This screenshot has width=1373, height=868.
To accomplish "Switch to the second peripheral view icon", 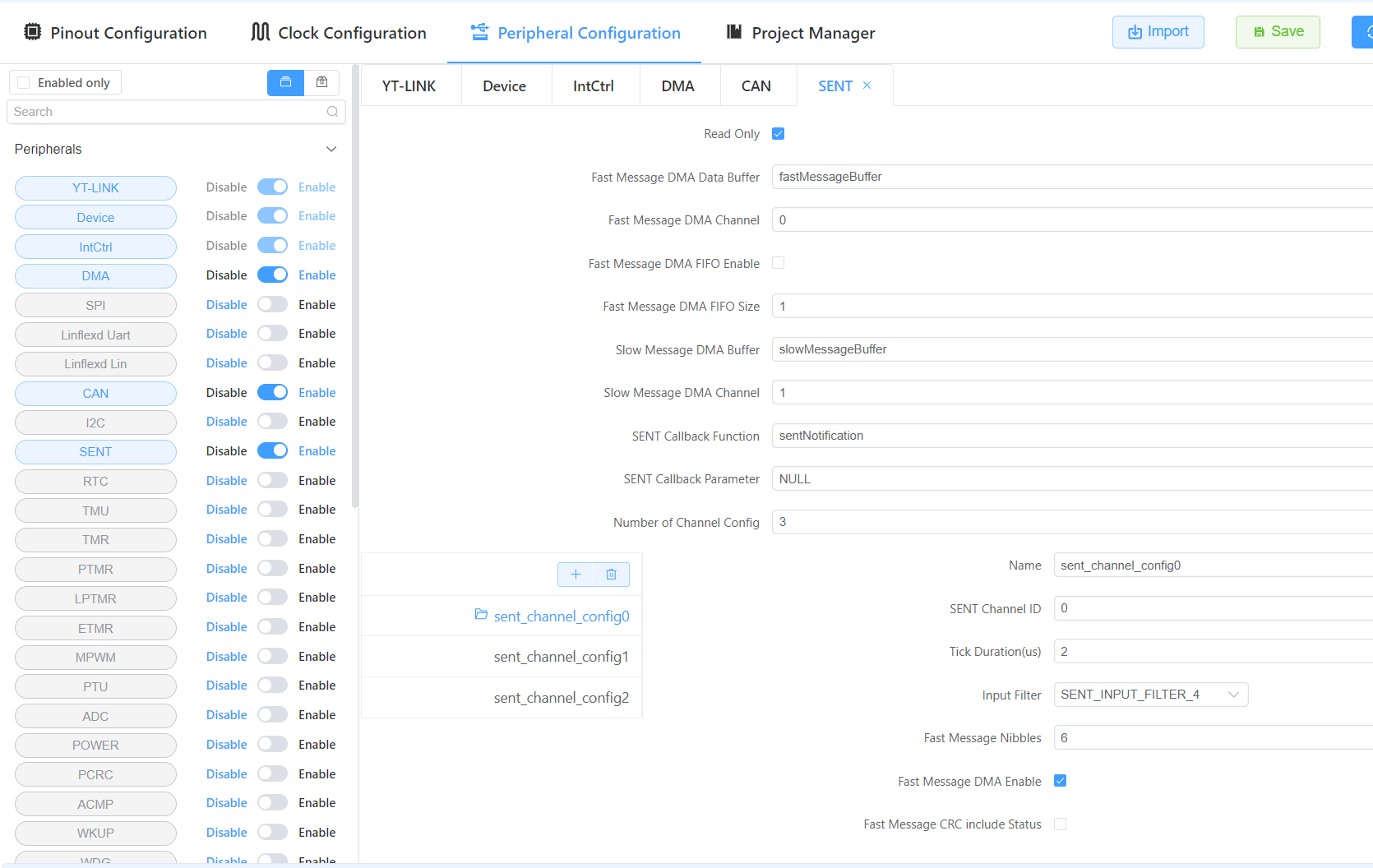I will [321, 83].
